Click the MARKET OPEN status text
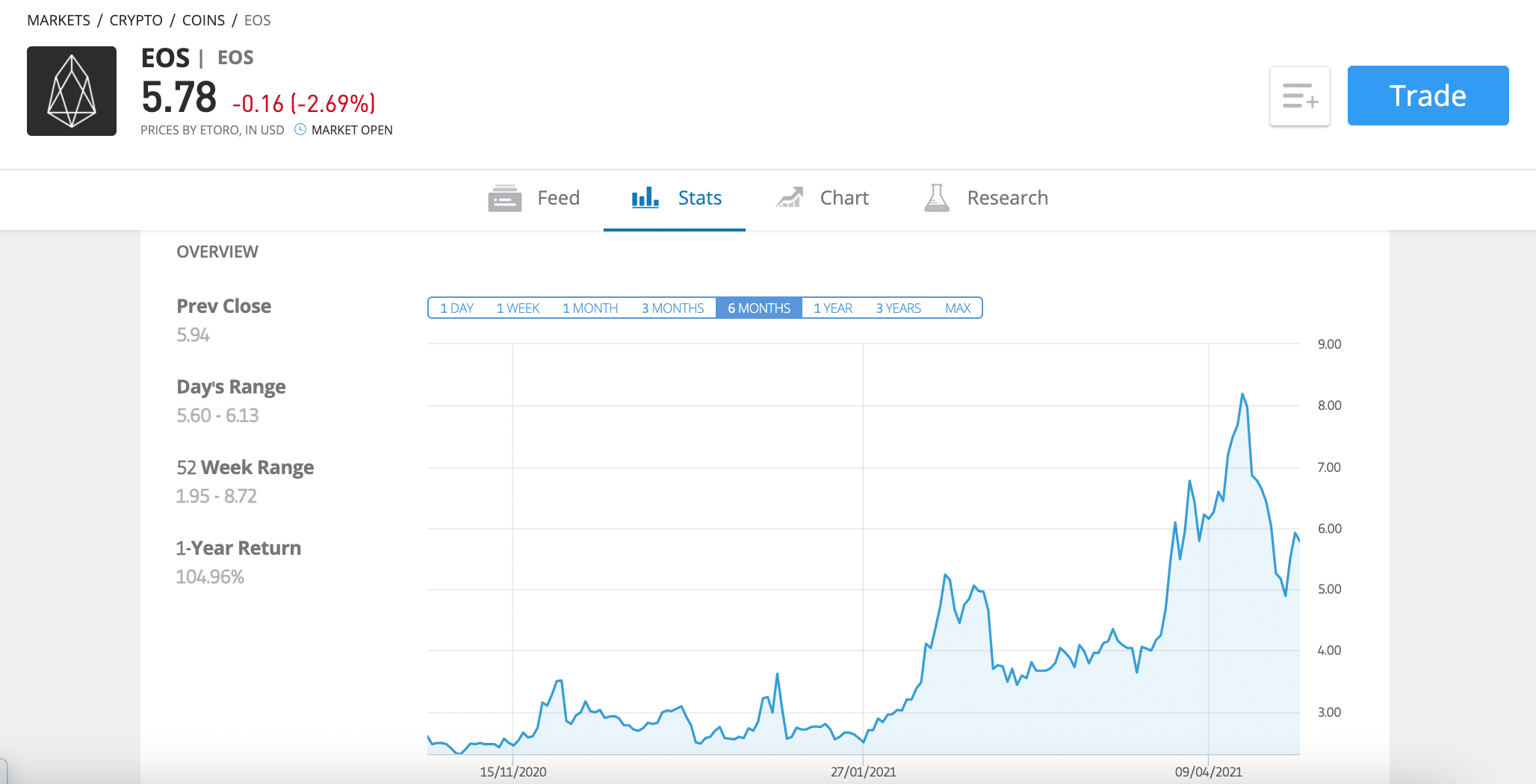 tap(352, 130)
